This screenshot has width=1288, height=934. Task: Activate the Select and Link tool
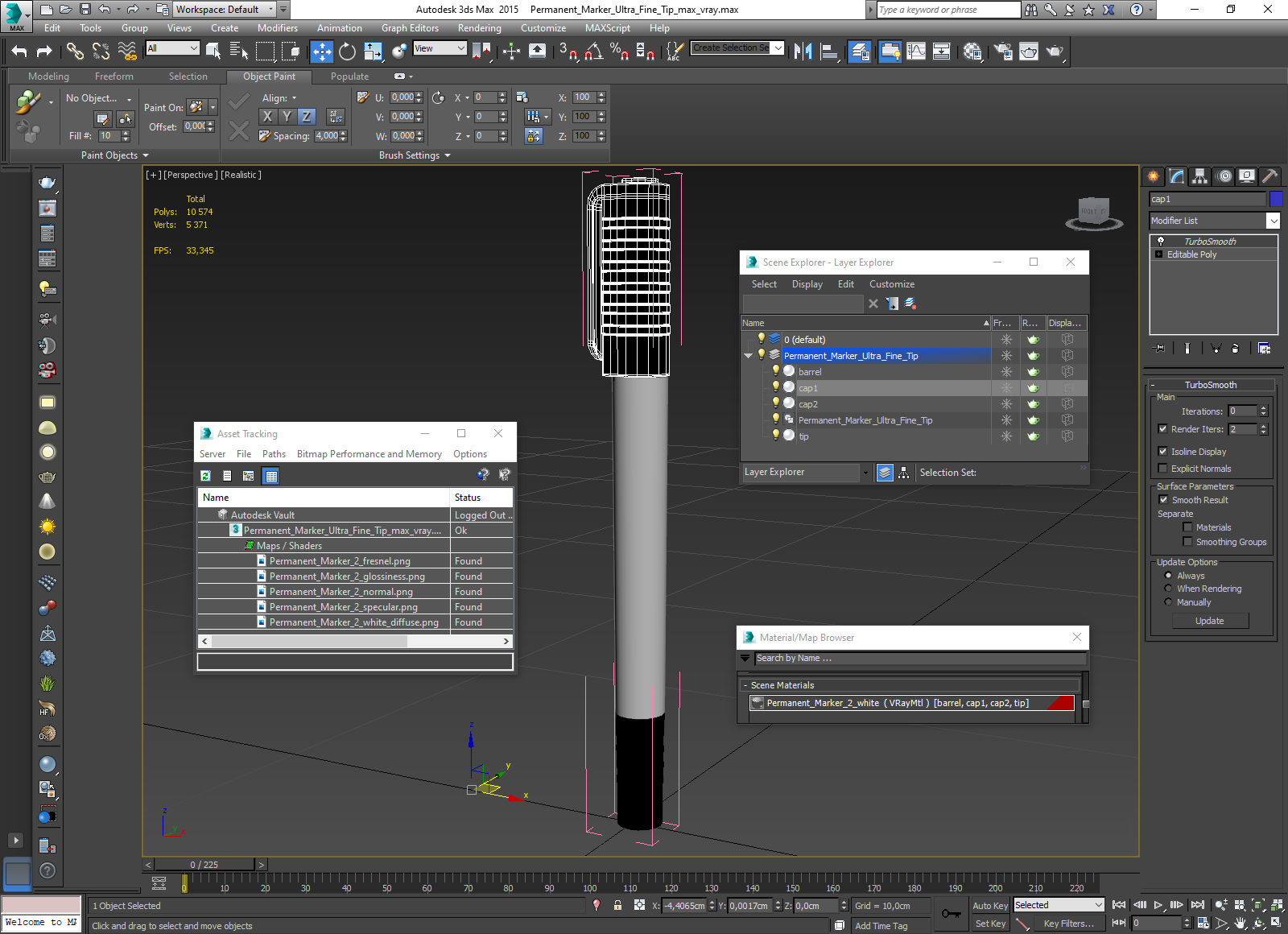(x=75, y=52)
